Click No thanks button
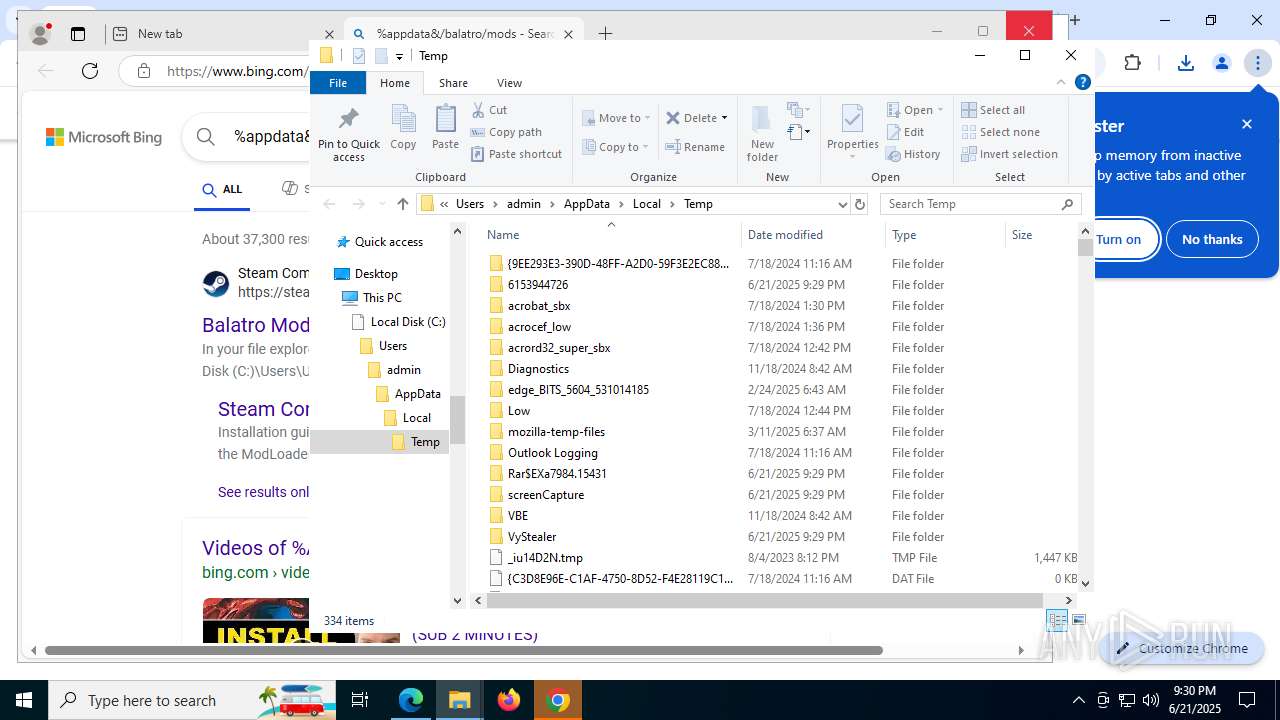Screen dimensions: 1280x720 [1212, 239]
